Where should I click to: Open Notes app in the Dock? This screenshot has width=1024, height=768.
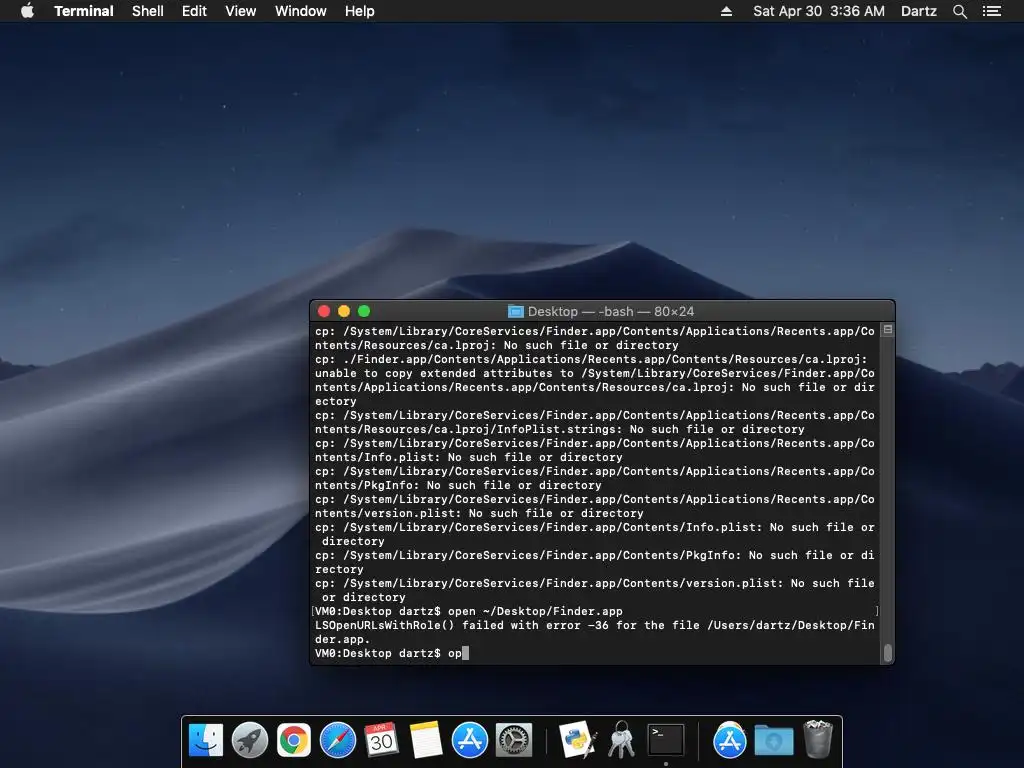coord(426,741)
